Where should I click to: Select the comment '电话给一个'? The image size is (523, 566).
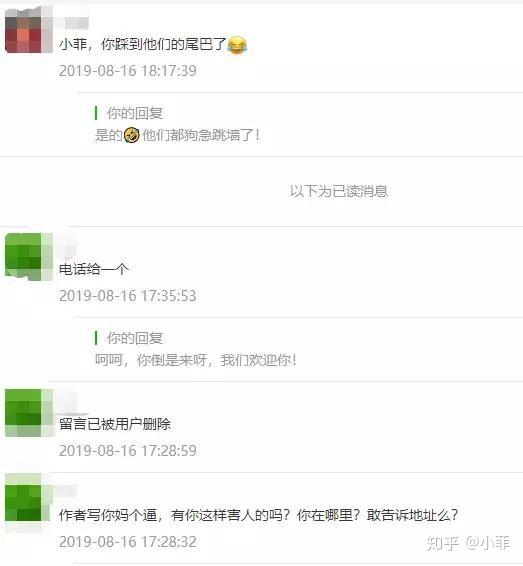(94, 269)
